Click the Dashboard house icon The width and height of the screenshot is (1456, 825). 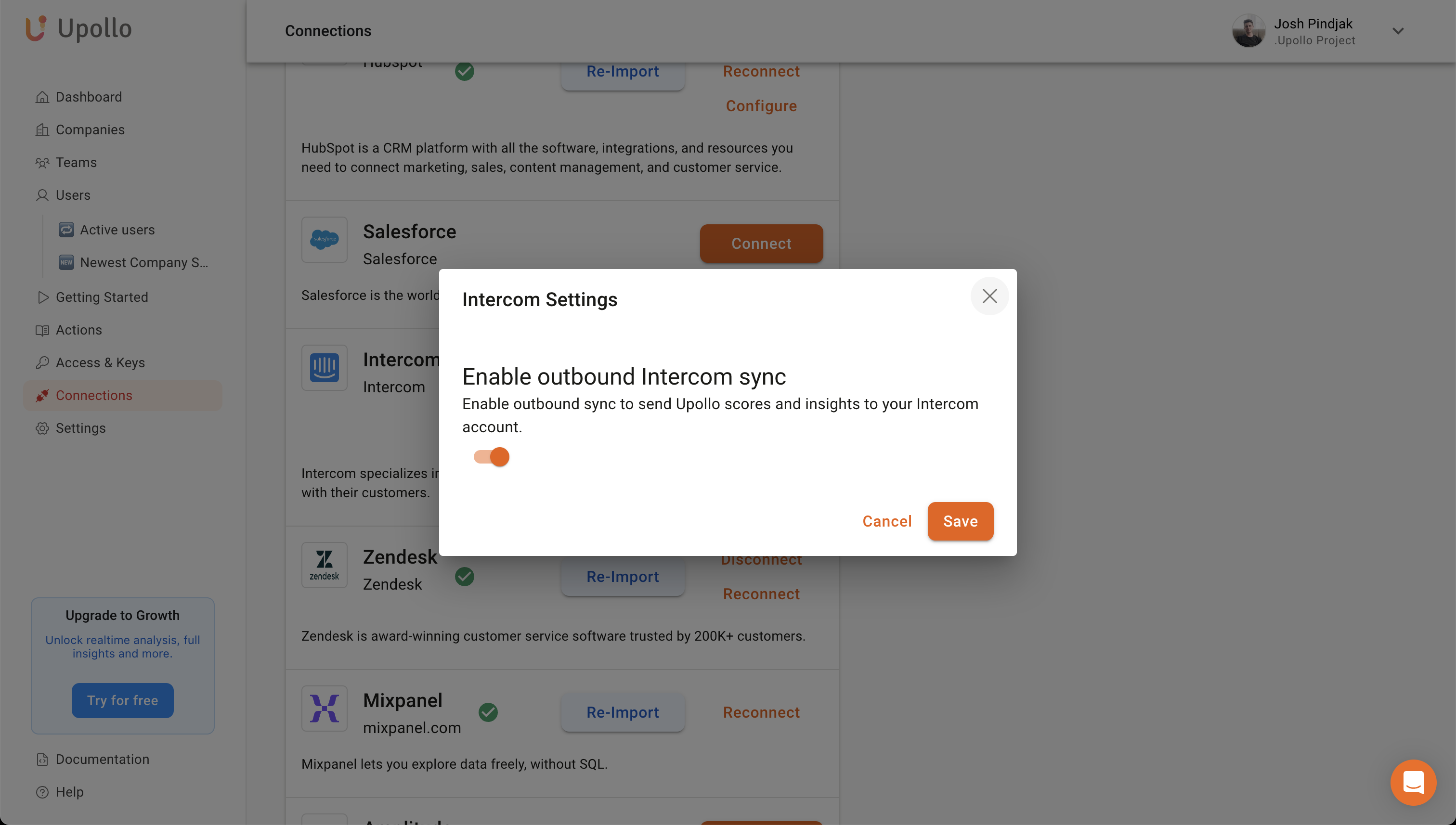pyautogui.click(x=42, y=97)
